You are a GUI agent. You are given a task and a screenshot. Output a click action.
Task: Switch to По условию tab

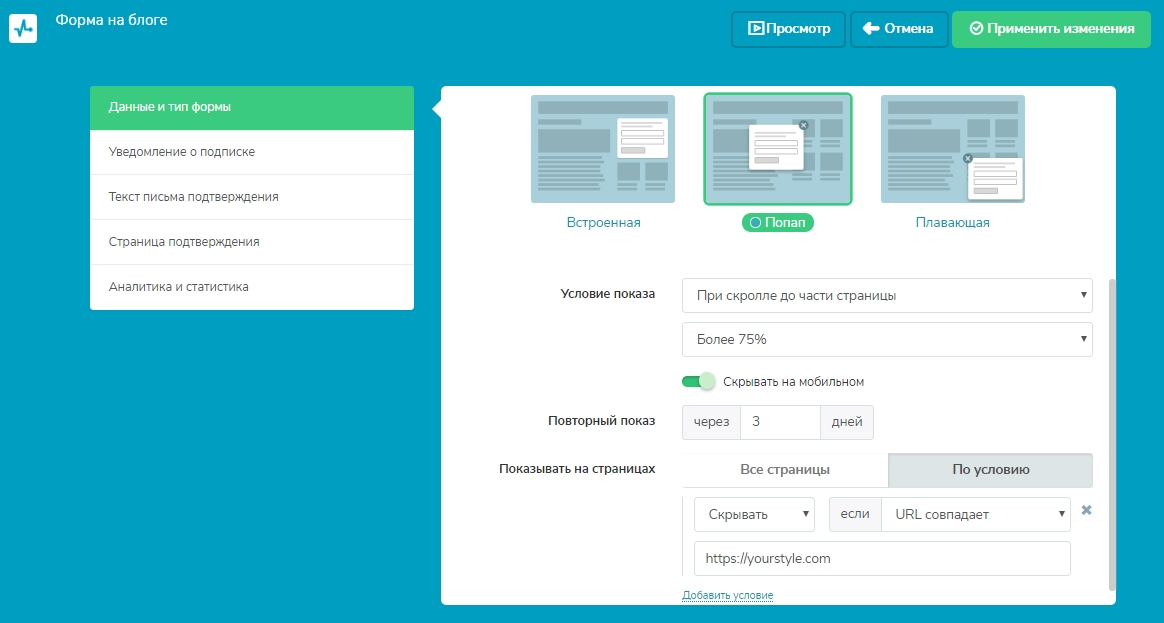tap(990, 470)
